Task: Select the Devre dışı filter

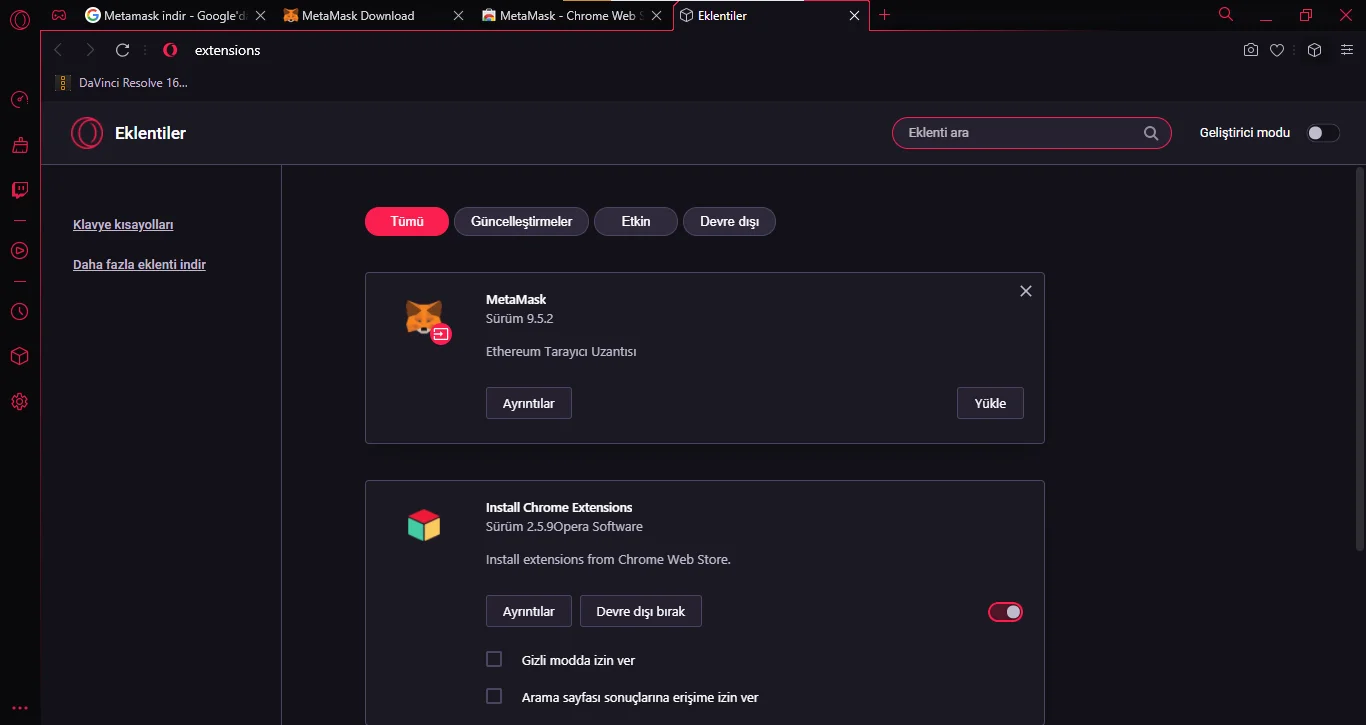Action: coord(729,221)
